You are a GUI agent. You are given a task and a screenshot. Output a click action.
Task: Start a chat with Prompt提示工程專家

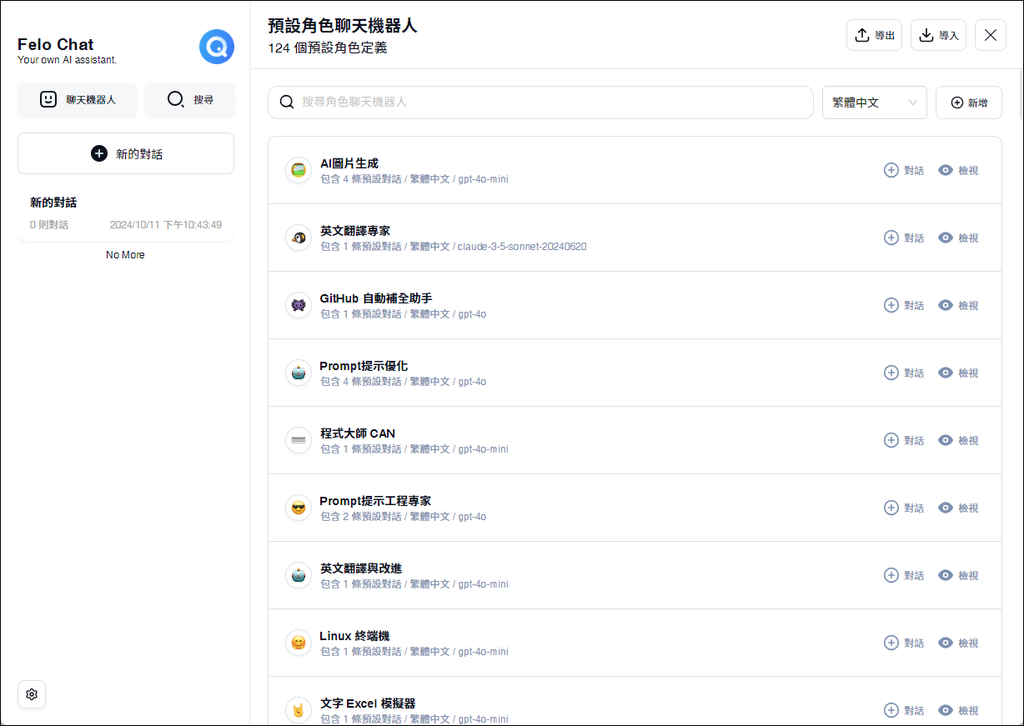pyautogui.click(x=904, y=507)
